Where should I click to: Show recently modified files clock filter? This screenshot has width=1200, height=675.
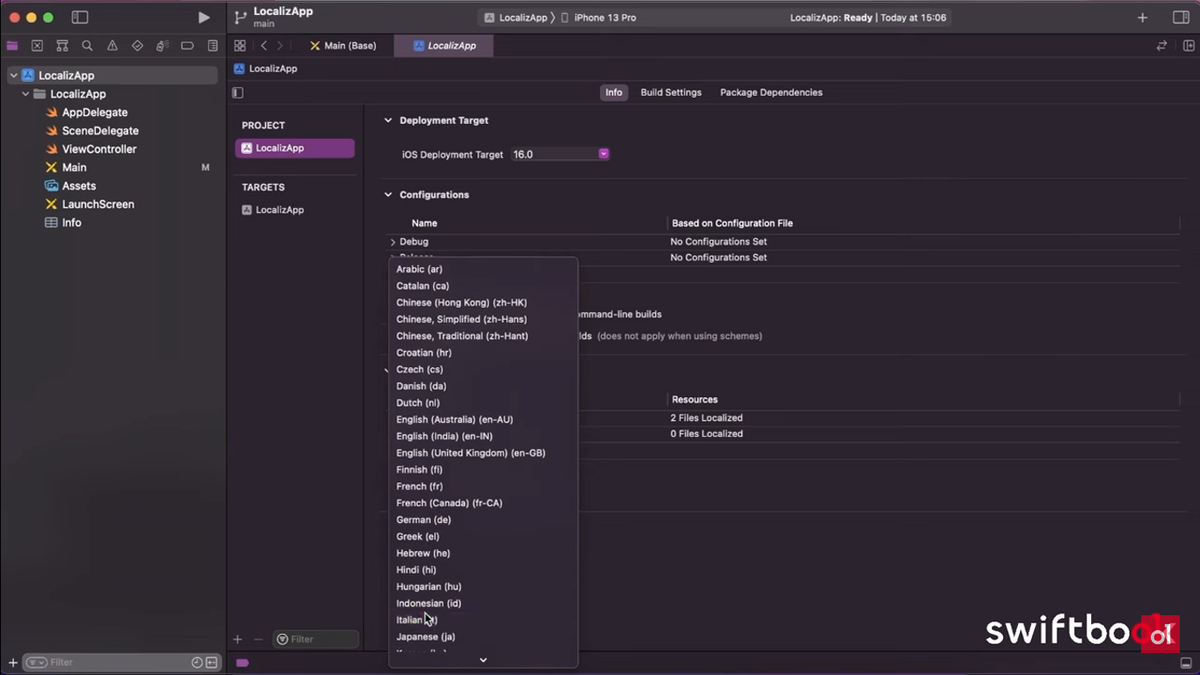click(197, 662)
